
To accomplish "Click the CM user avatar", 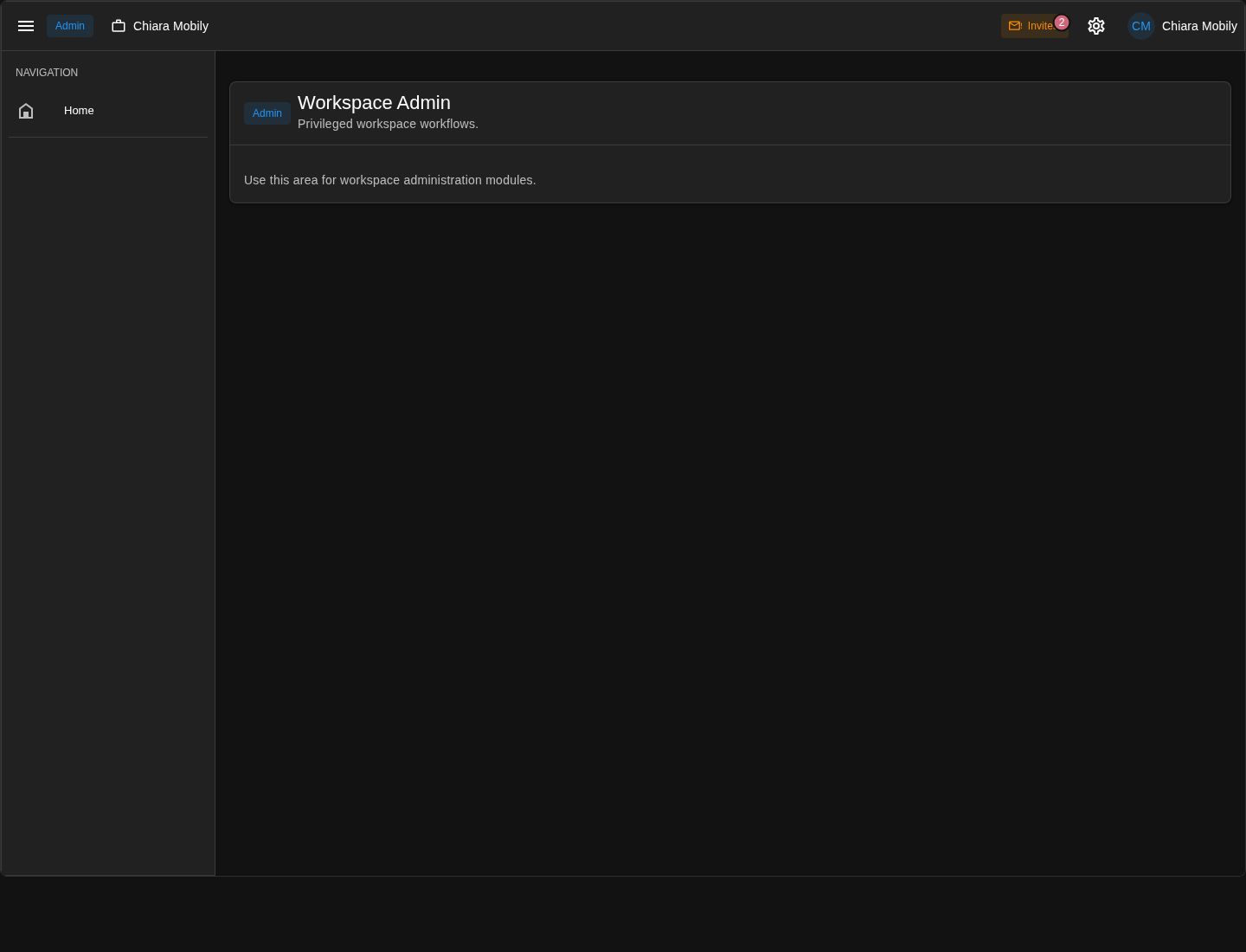I will pos(1141,26).
